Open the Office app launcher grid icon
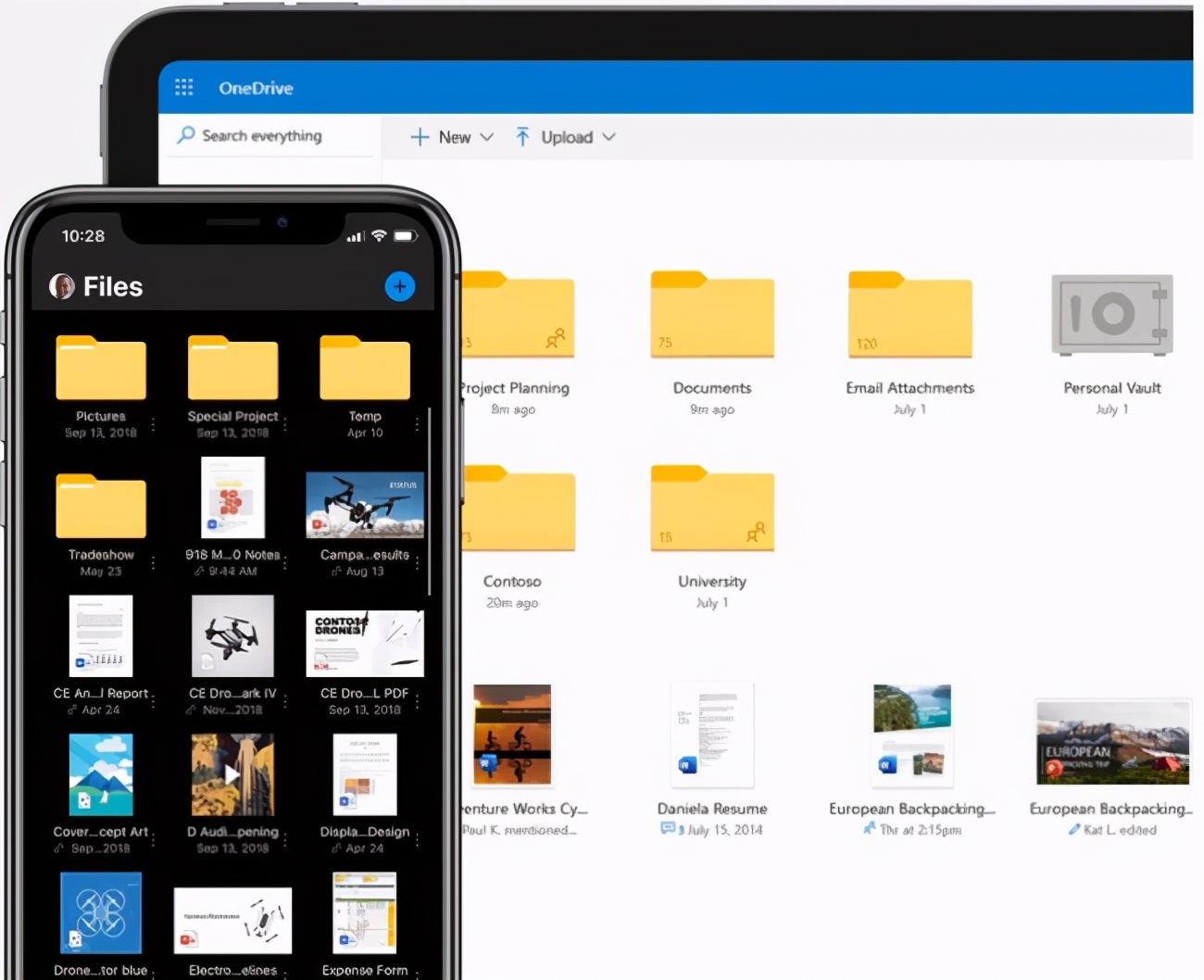The image size is (1204, 980). pyautogui.click(x=183, y=87)
